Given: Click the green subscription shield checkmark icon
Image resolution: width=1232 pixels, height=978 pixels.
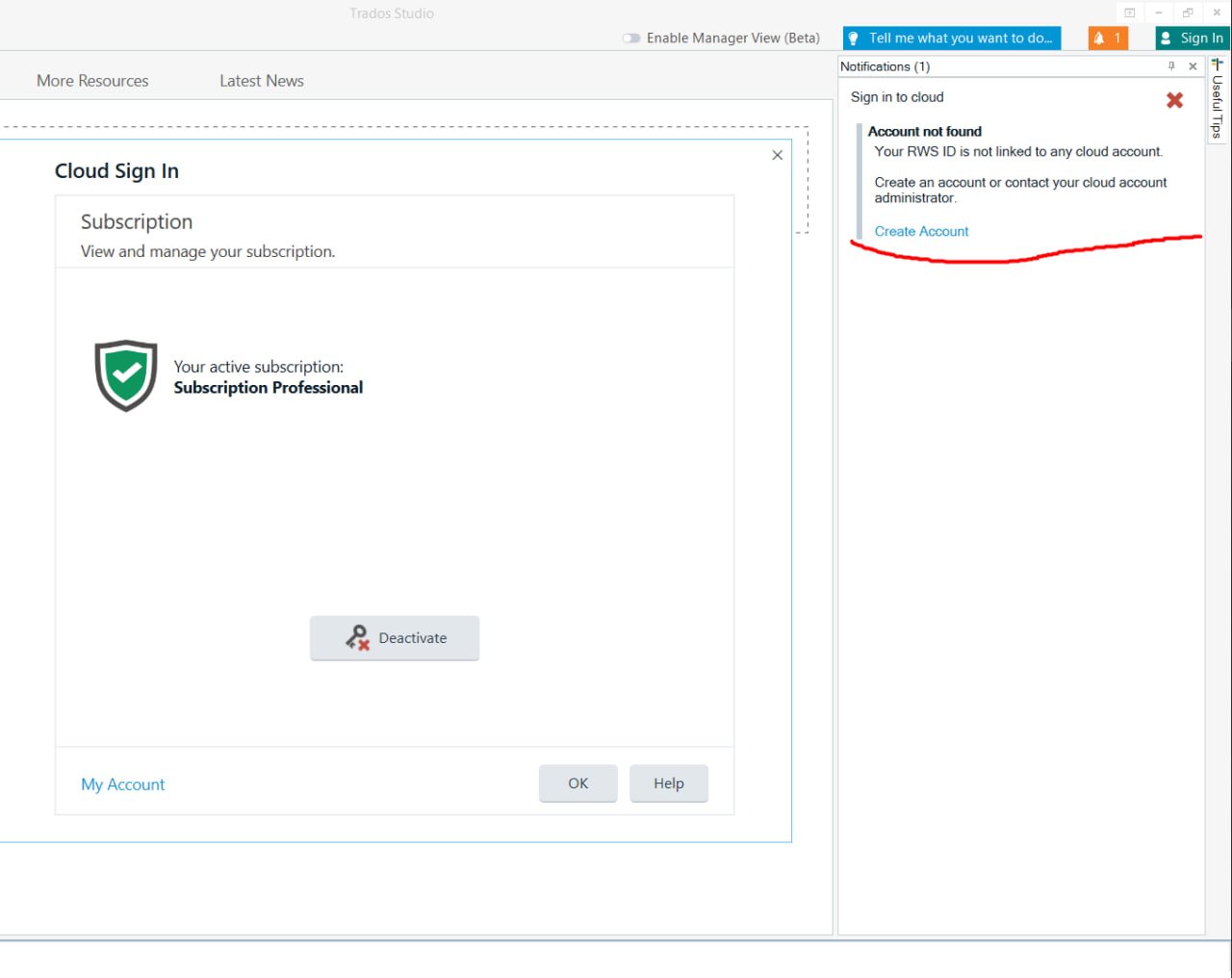Looking at the screenshot, I should pyautogui.click(x=125, y=374).
